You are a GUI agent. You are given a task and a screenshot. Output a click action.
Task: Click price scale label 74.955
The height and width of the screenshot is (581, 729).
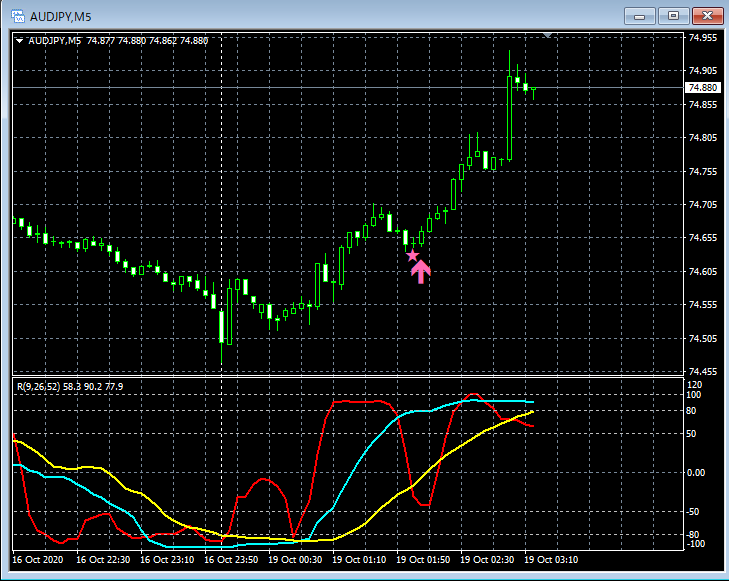click(x=702, y=38)
